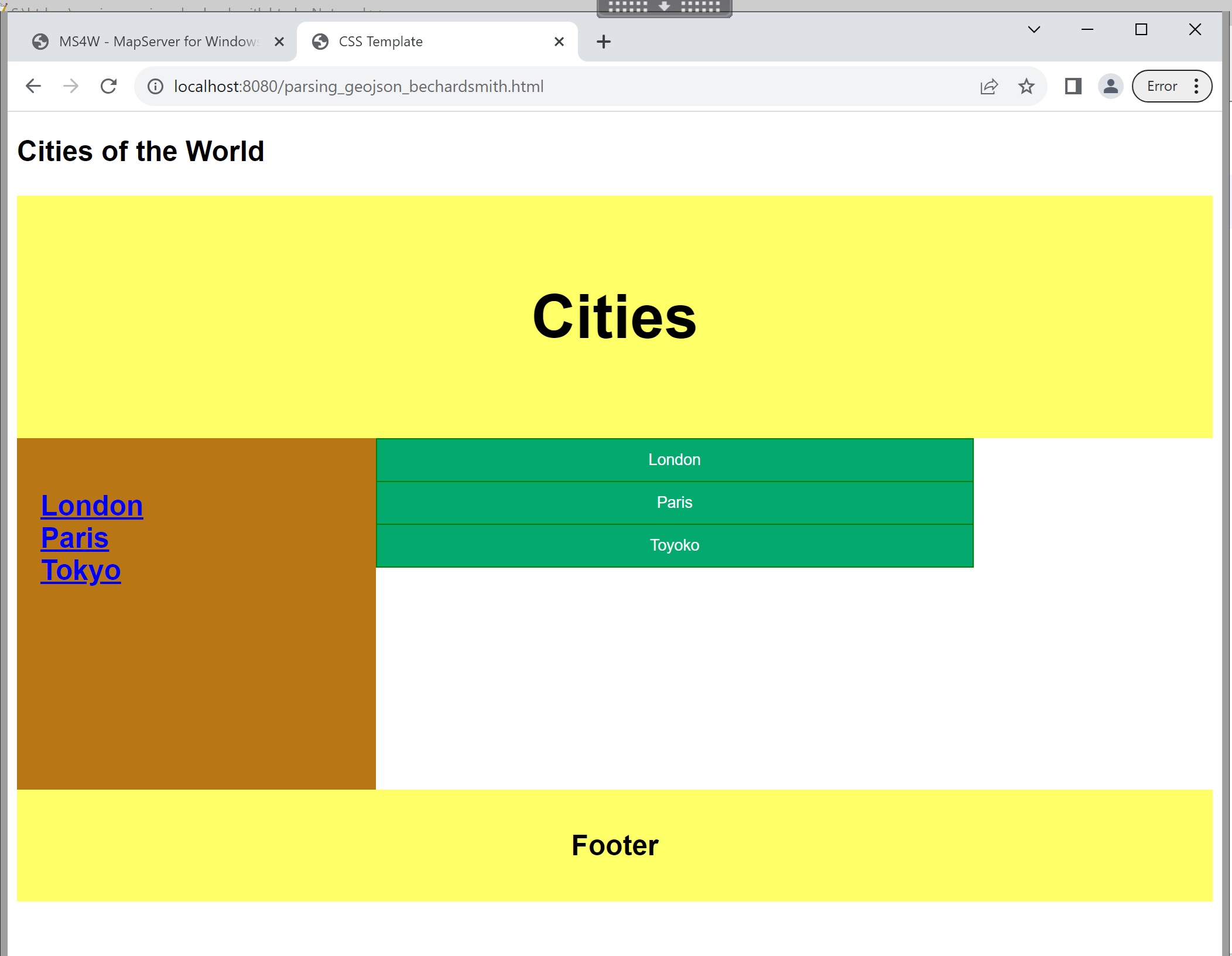
Task: Bookmark this tab with star icon
Action: coord(1026,87)
